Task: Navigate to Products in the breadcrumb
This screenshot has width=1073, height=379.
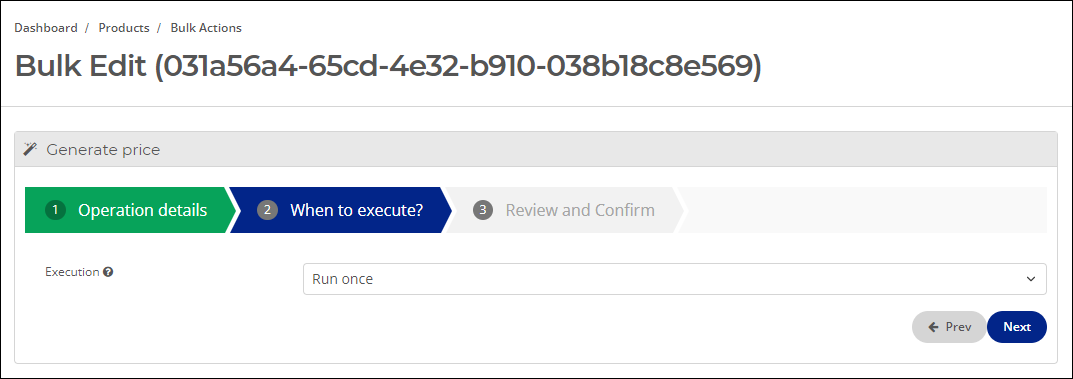Action: 124,28
